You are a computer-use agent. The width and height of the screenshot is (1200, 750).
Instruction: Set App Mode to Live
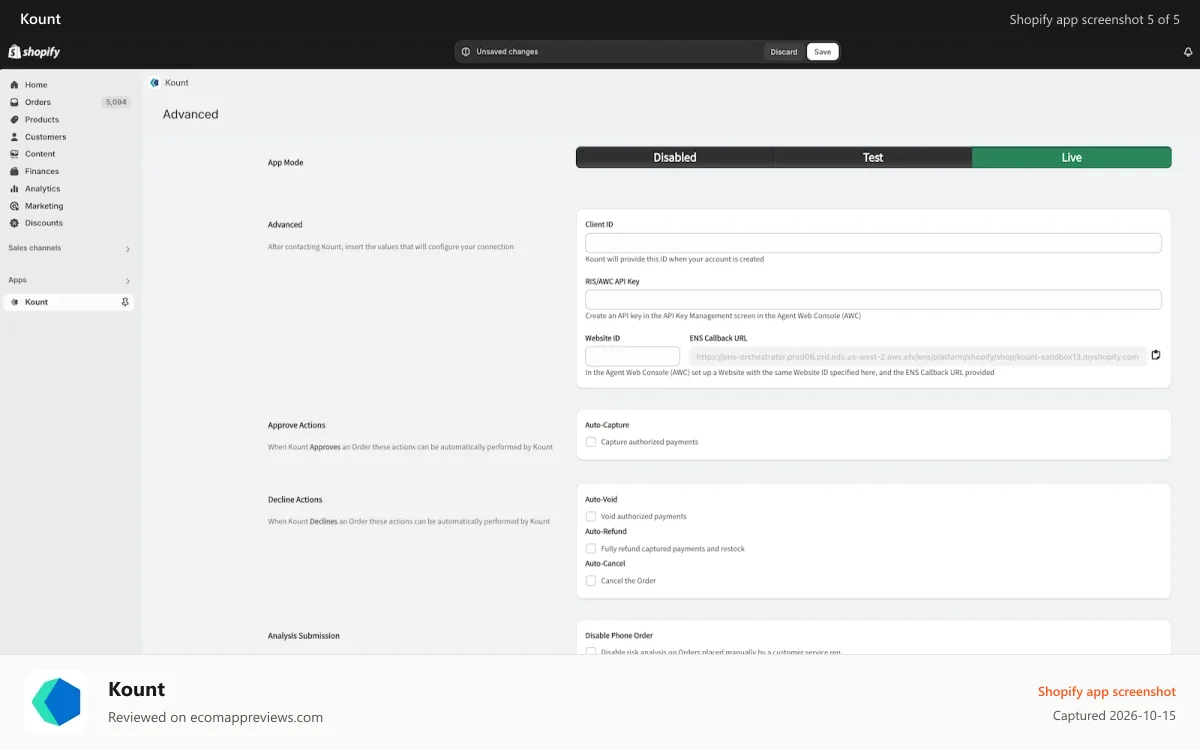click(1071, 157)
